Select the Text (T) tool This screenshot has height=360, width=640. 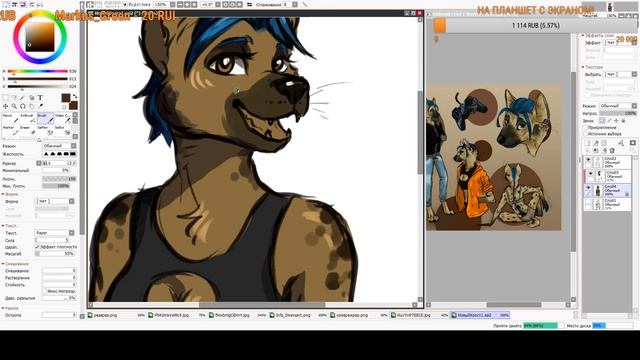click(x=40, y=98)
